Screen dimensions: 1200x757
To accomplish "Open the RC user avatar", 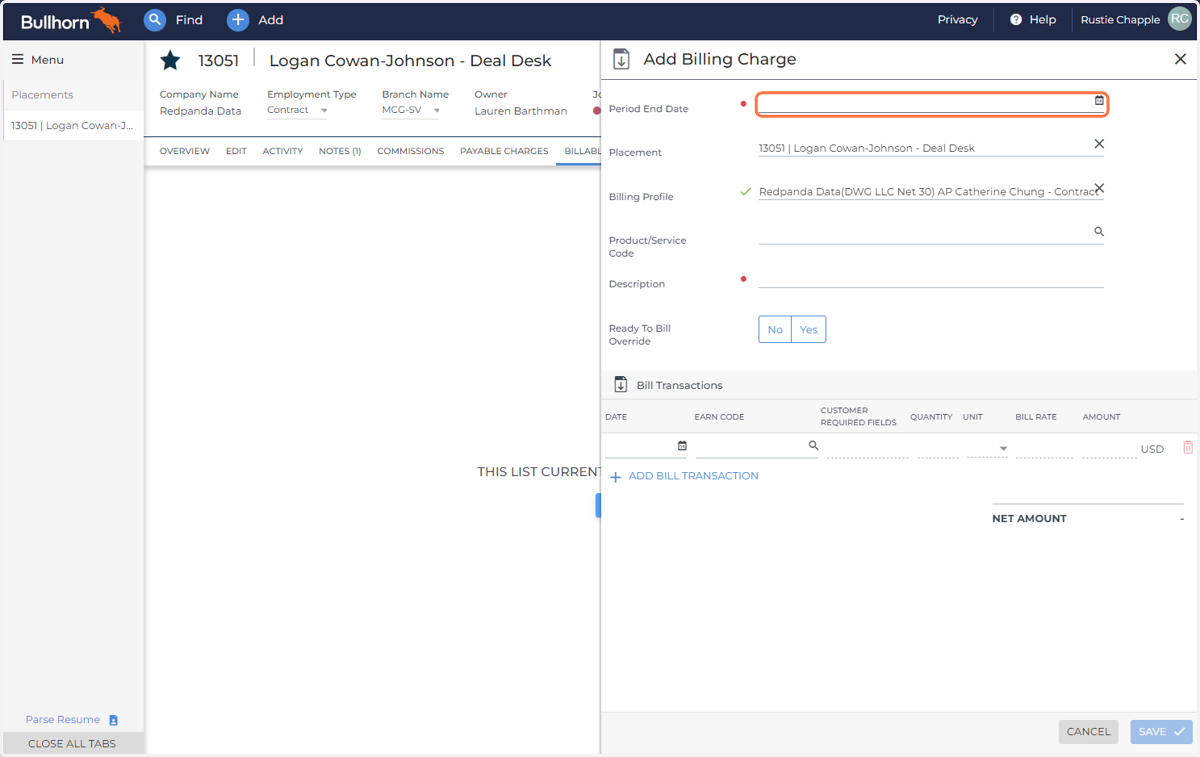I will coord(1179,19).
